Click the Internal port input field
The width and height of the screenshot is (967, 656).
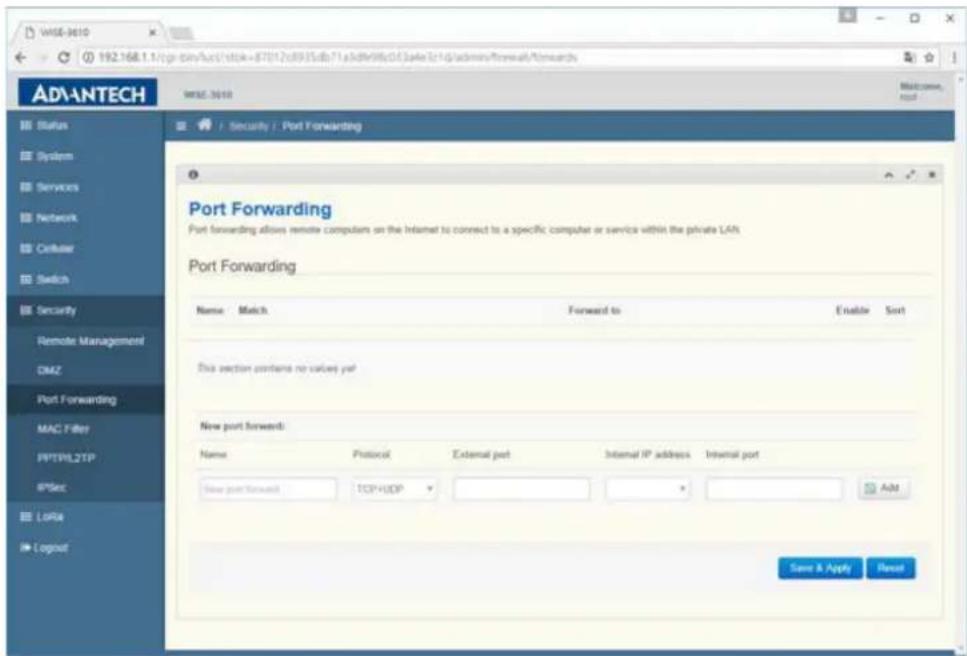tap(775, 489)
